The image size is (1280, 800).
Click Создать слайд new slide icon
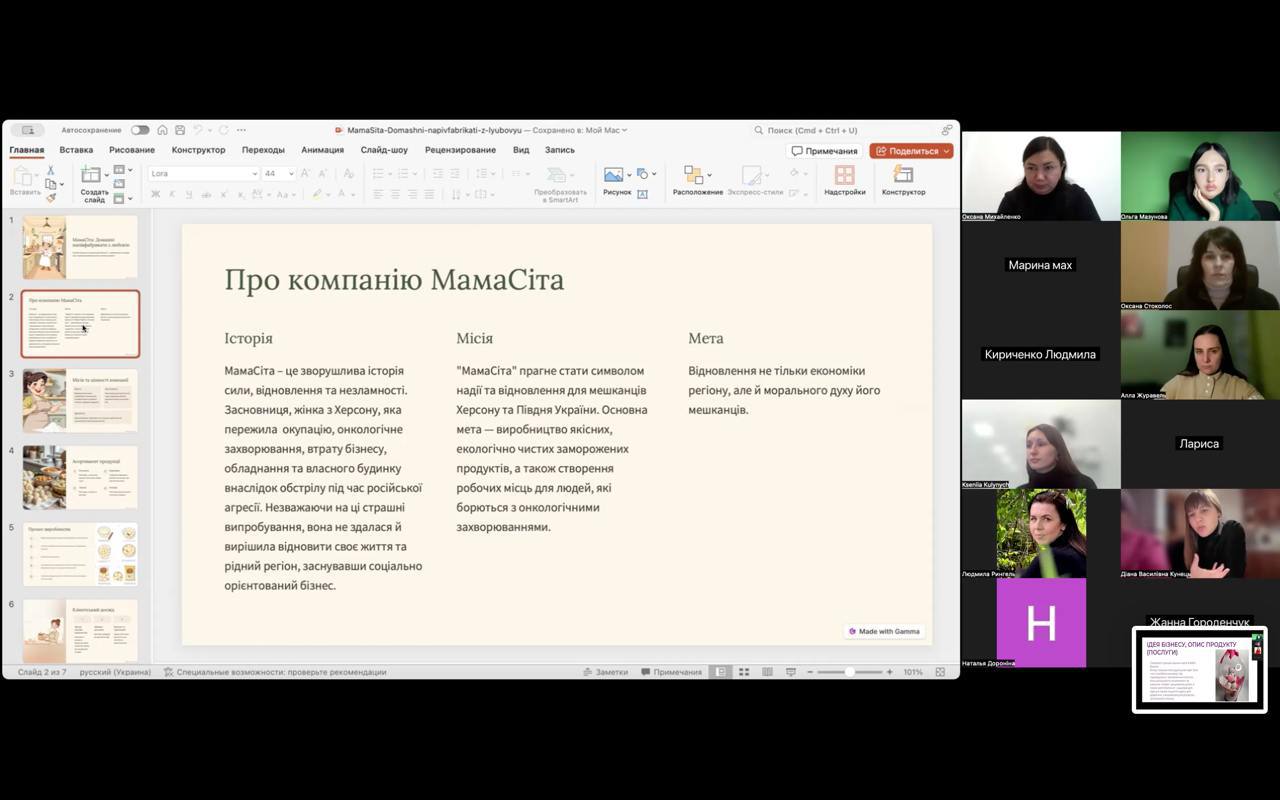[92, 175]
